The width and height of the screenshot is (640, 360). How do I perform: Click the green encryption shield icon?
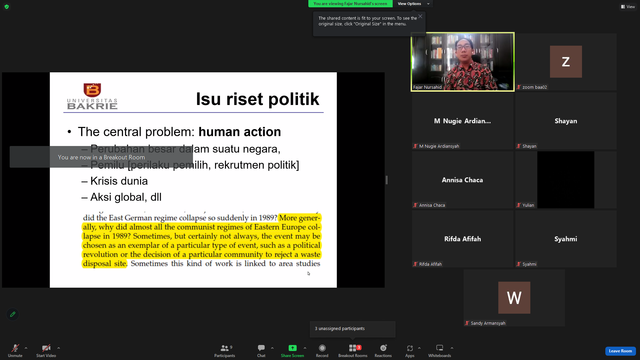pos(7,7)
